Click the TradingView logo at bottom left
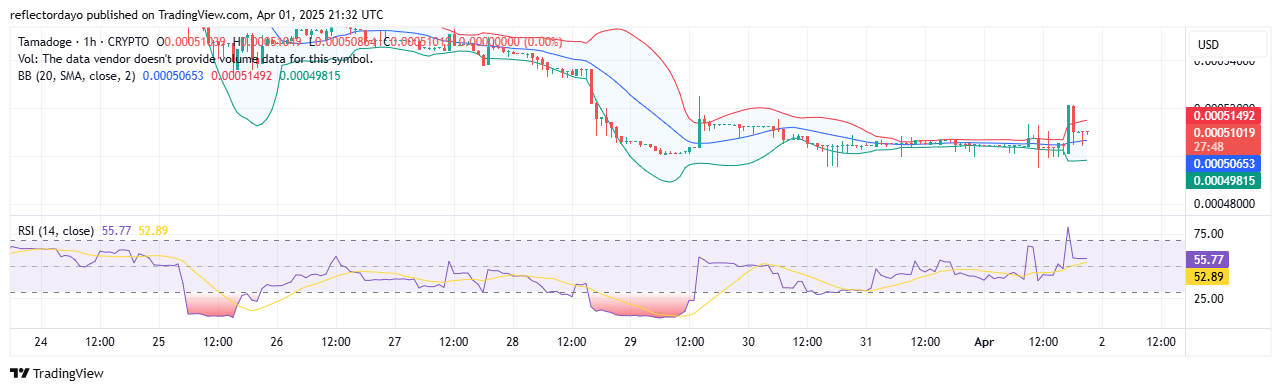 57,374
